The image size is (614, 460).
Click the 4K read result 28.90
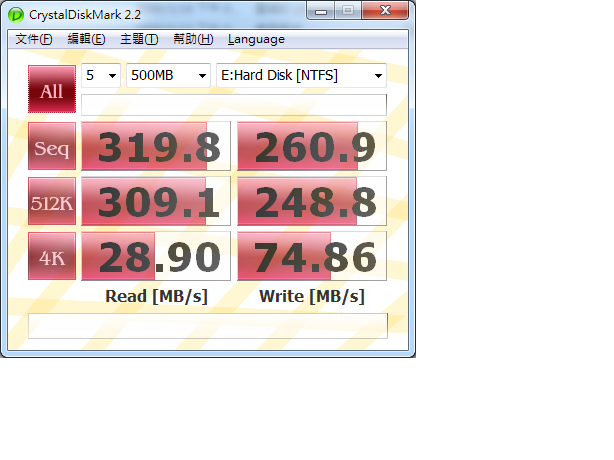coord(156,256)
